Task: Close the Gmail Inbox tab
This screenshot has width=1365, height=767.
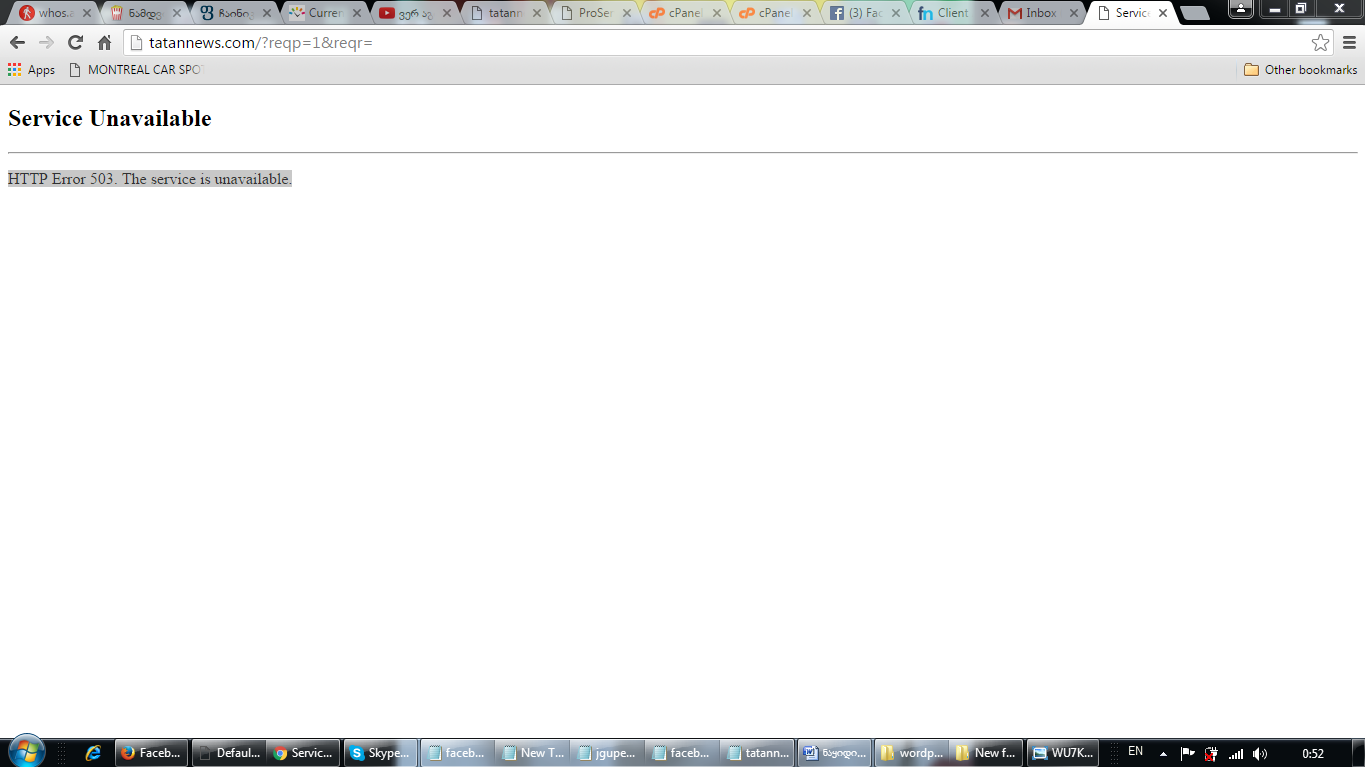Action: click(x=1076, y=13)
